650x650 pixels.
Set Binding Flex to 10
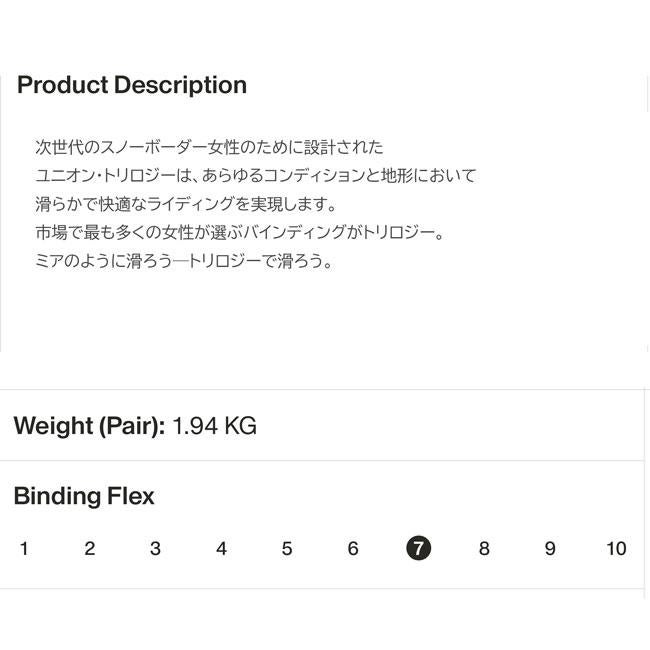pos(616,548)
